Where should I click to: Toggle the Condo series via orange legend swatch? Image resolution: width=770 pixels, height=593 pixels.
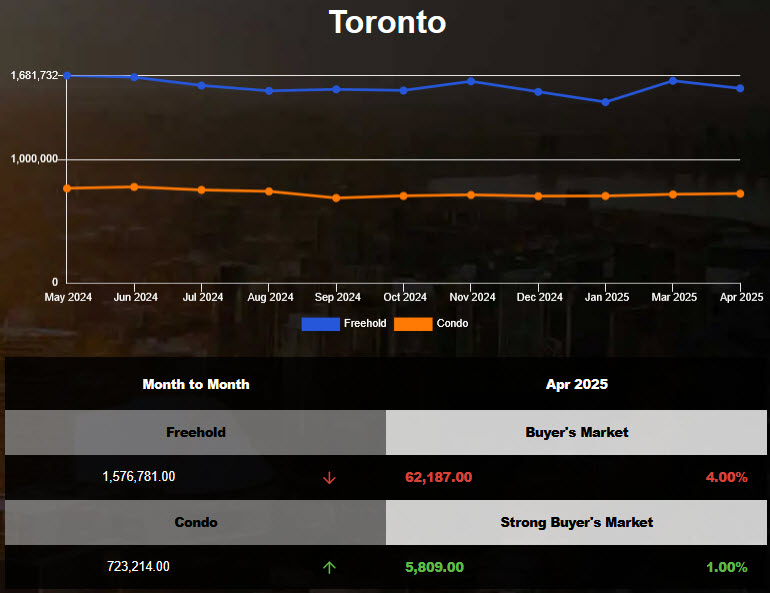pyautogui.click(x=413, y=324)
